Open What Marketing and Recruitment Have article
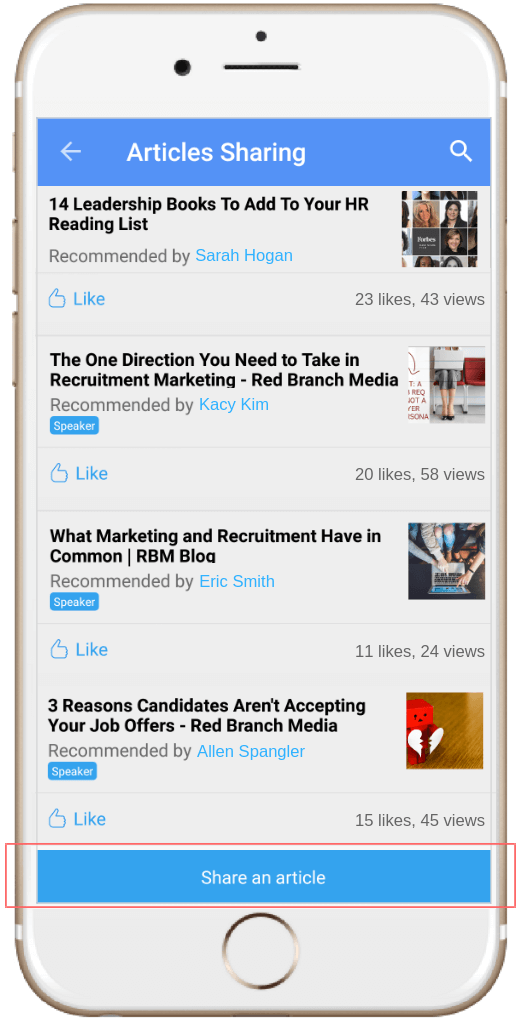Screen dimensions: 522x1021 pos(215,546)
